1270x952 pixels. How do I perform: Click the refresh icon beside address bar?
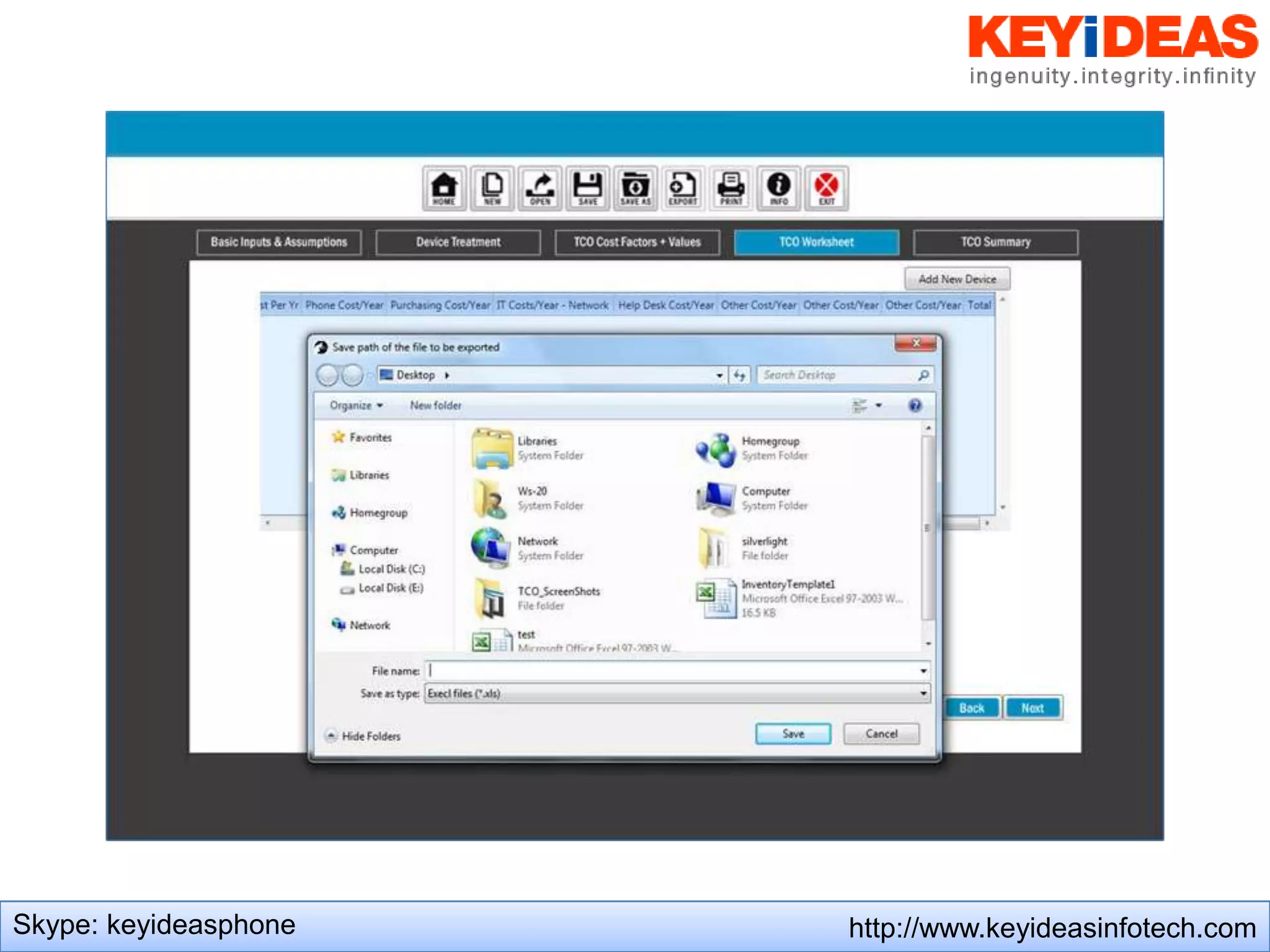pos(740,376)
